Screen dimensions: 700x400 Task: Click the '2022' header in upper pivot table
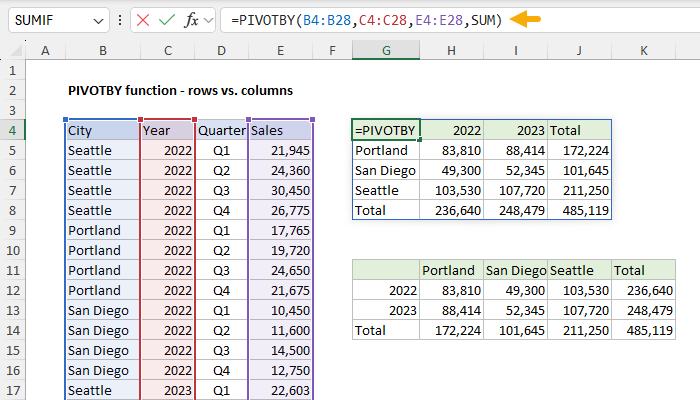click(451, 130)
